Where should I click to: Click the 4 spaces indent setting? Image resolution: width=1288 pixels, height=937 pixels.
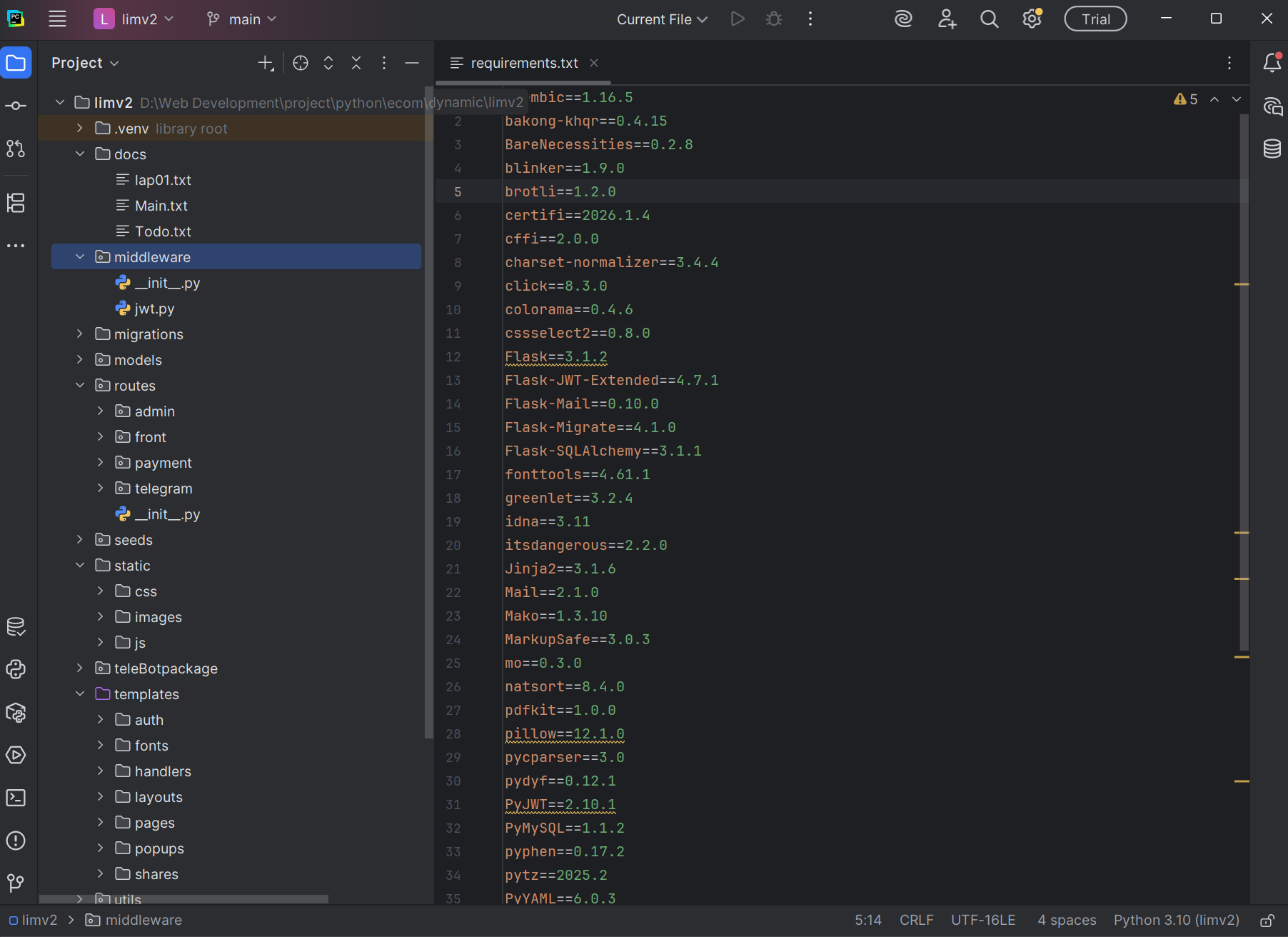(x=1067, y=921)
